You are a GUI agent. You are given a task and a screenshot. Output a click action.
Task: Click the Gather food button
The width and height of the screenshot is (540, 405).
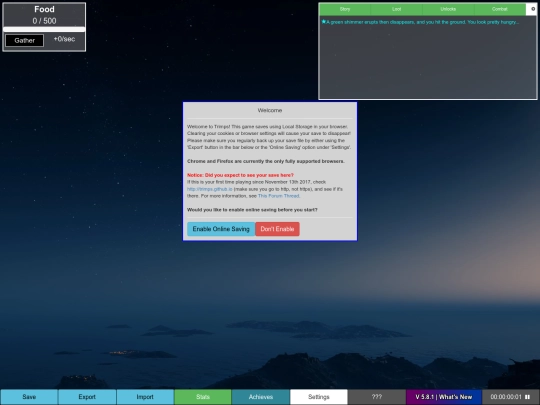click(24, 40)
